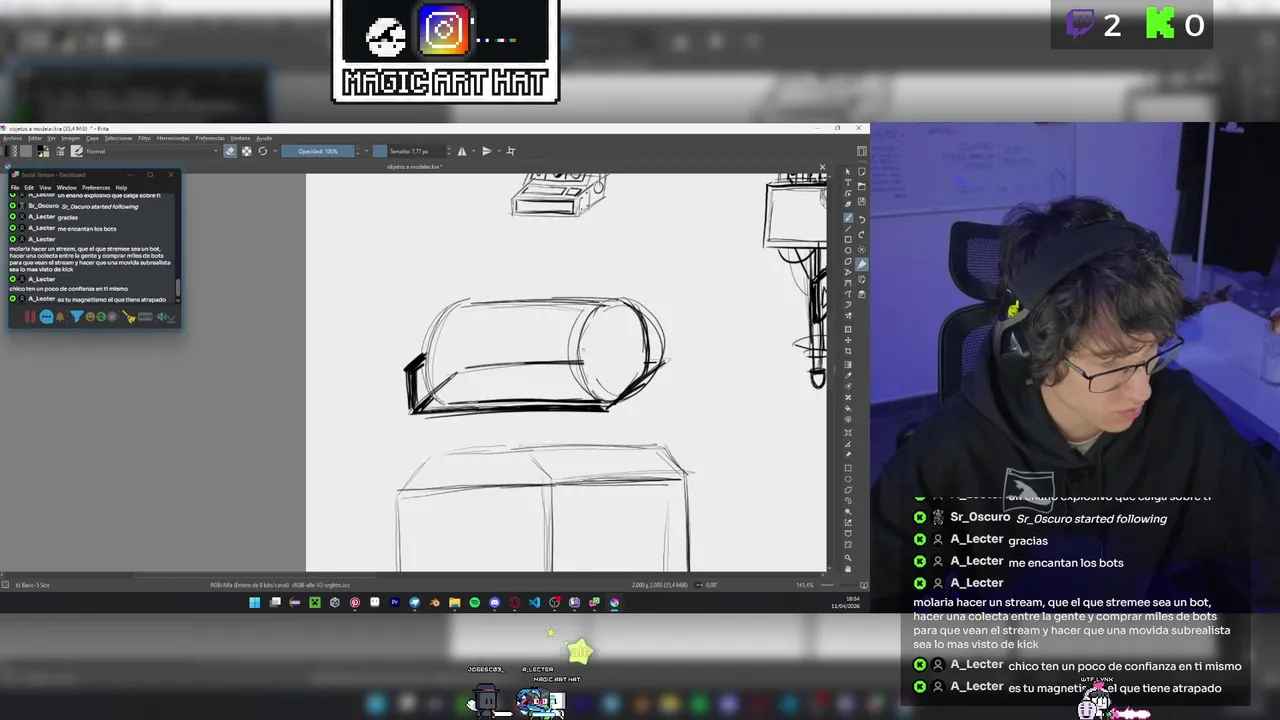Open Krita Seleccionar menu
Screen dimensions: 1280x720
click(118, 138)
